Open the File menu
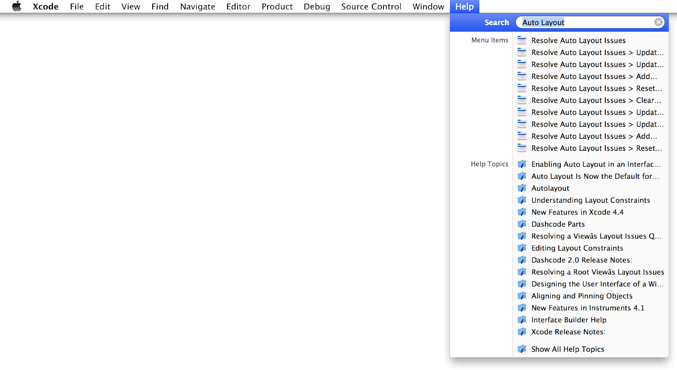Image resolution: width=677 pixels, height=370 pixels. (76, 6)
